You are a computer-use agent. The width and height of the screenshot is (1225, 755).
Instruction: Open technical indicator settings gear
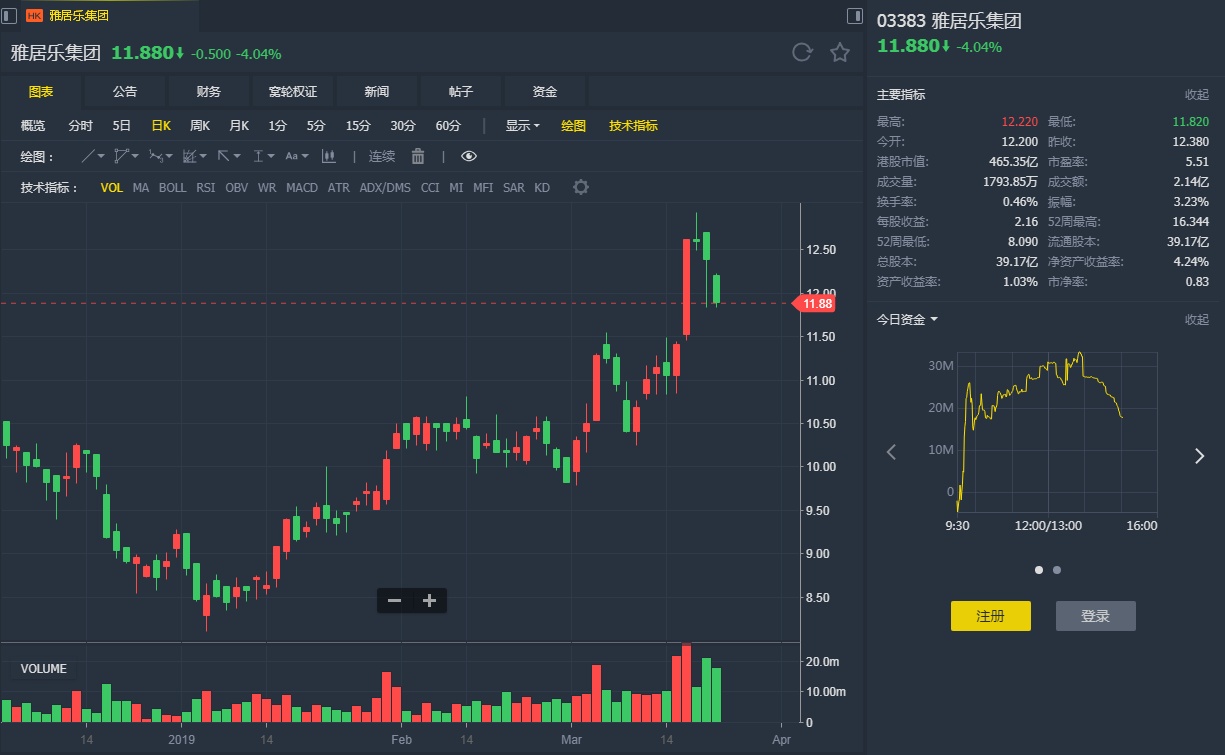[x=580, y=187]
